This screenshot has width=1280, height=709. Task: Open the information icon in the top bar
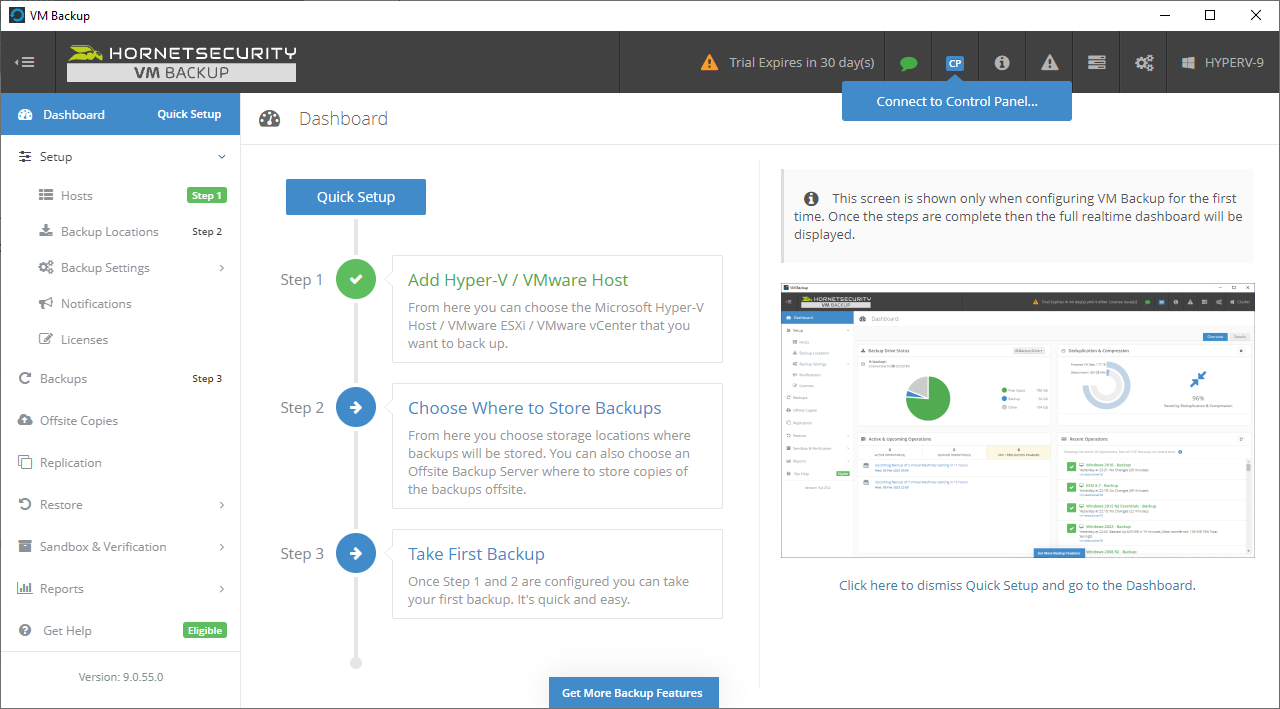(1002, 63)
